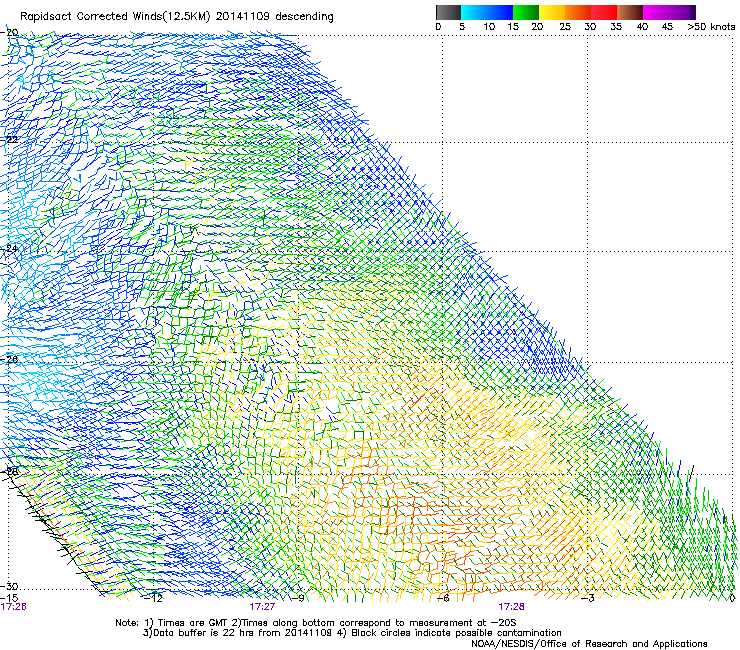Click the '-15' longitude axis label

tap(9, 598)
